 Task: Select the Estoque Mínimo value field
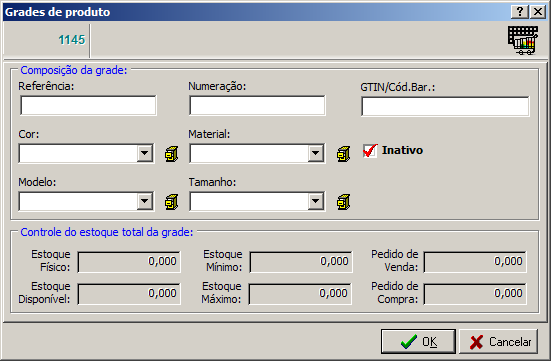point(301,262)
